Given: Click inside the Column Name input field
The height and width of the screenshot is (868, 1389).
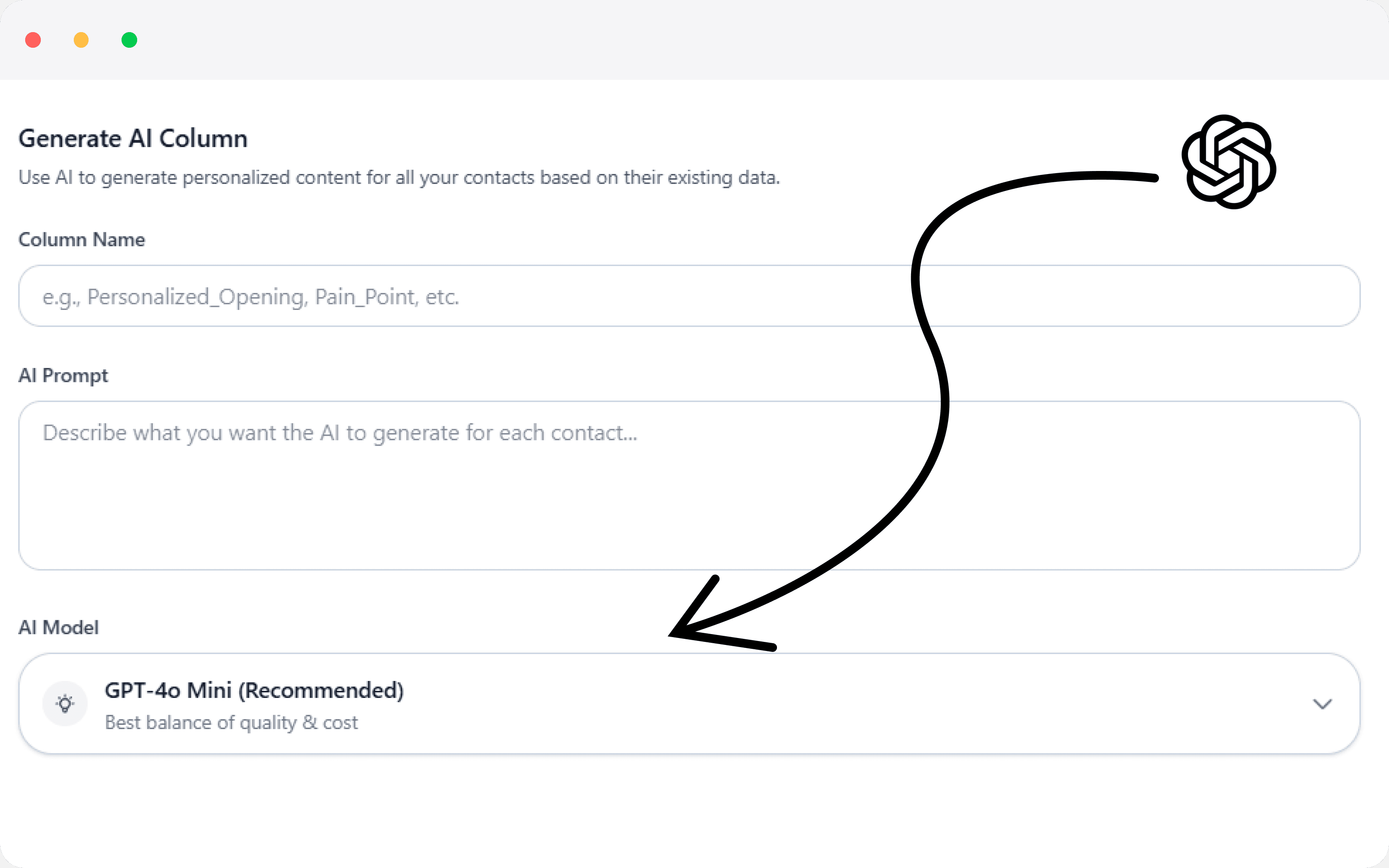Looking at the screenshot, I should point(689,296).
